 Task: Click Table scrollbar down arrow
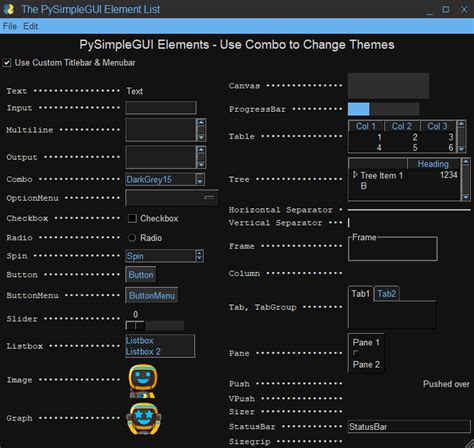click(461, 149)
